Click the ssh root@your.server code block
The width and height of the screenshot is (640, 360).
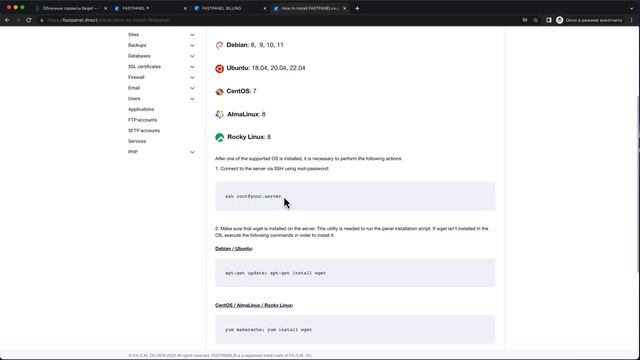pyautogui.click(x=355, y=196)
